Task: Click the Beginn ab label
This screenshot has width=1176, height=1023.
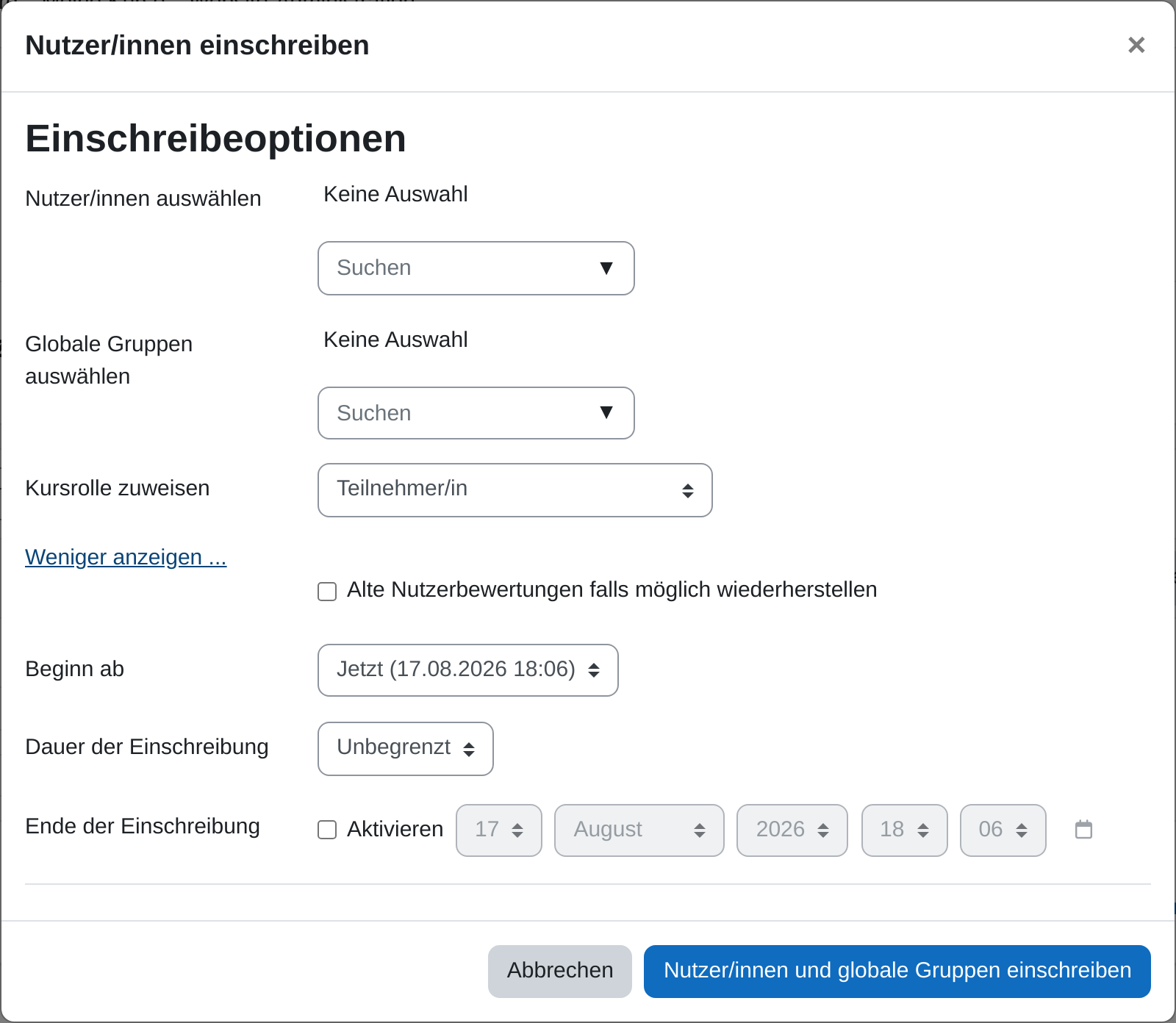Action: click(x=74, y=669)
